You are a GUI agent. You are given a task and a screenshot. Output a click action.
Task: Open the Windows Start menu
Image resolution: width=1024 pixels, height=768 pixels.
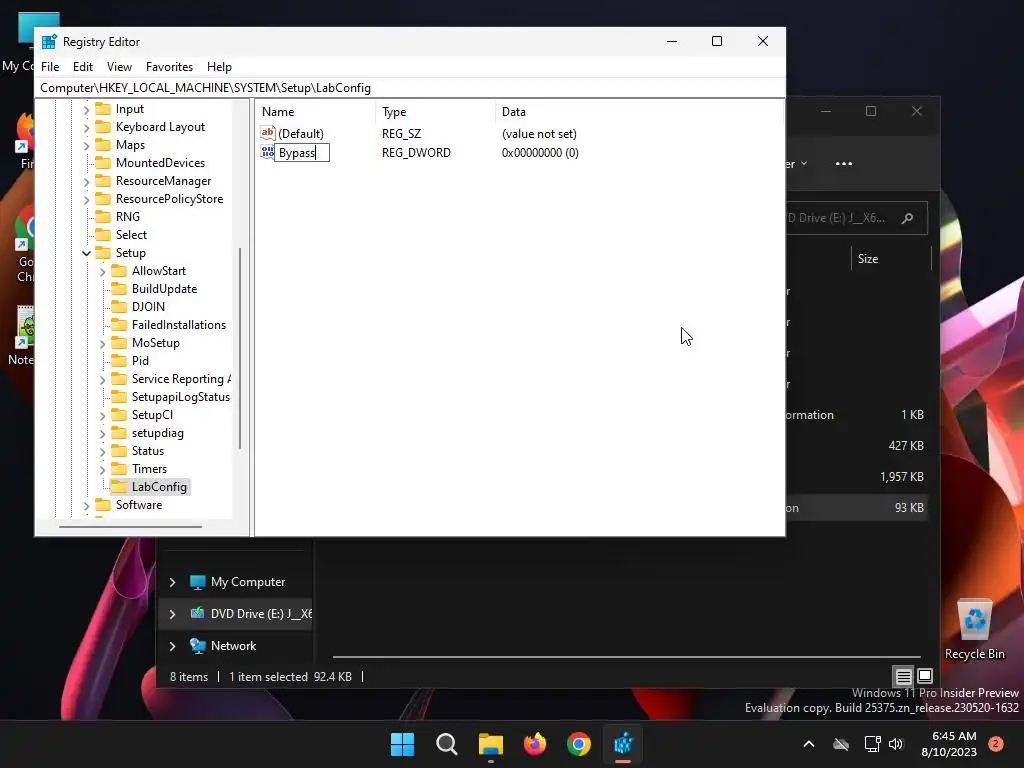(402, 744)
